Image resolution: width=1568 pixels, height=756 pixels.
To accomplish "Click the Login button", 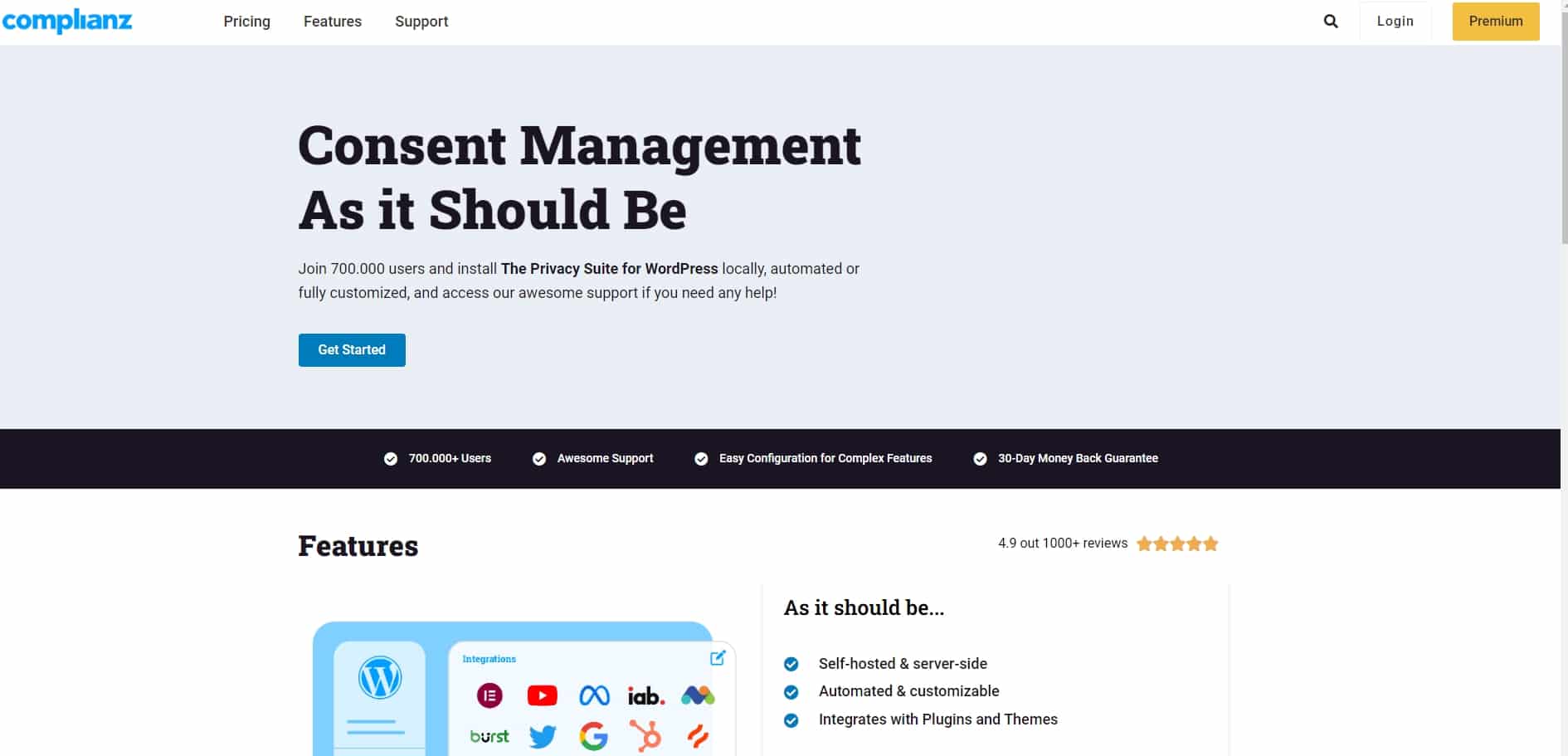I will point(1395,22).
